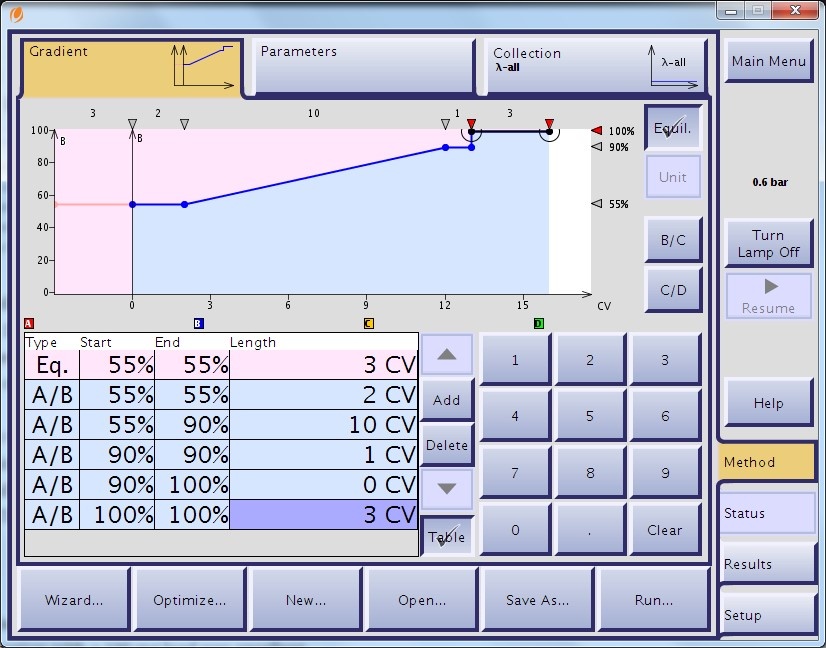Toggle the B/C solvent pair

[672, 239]
